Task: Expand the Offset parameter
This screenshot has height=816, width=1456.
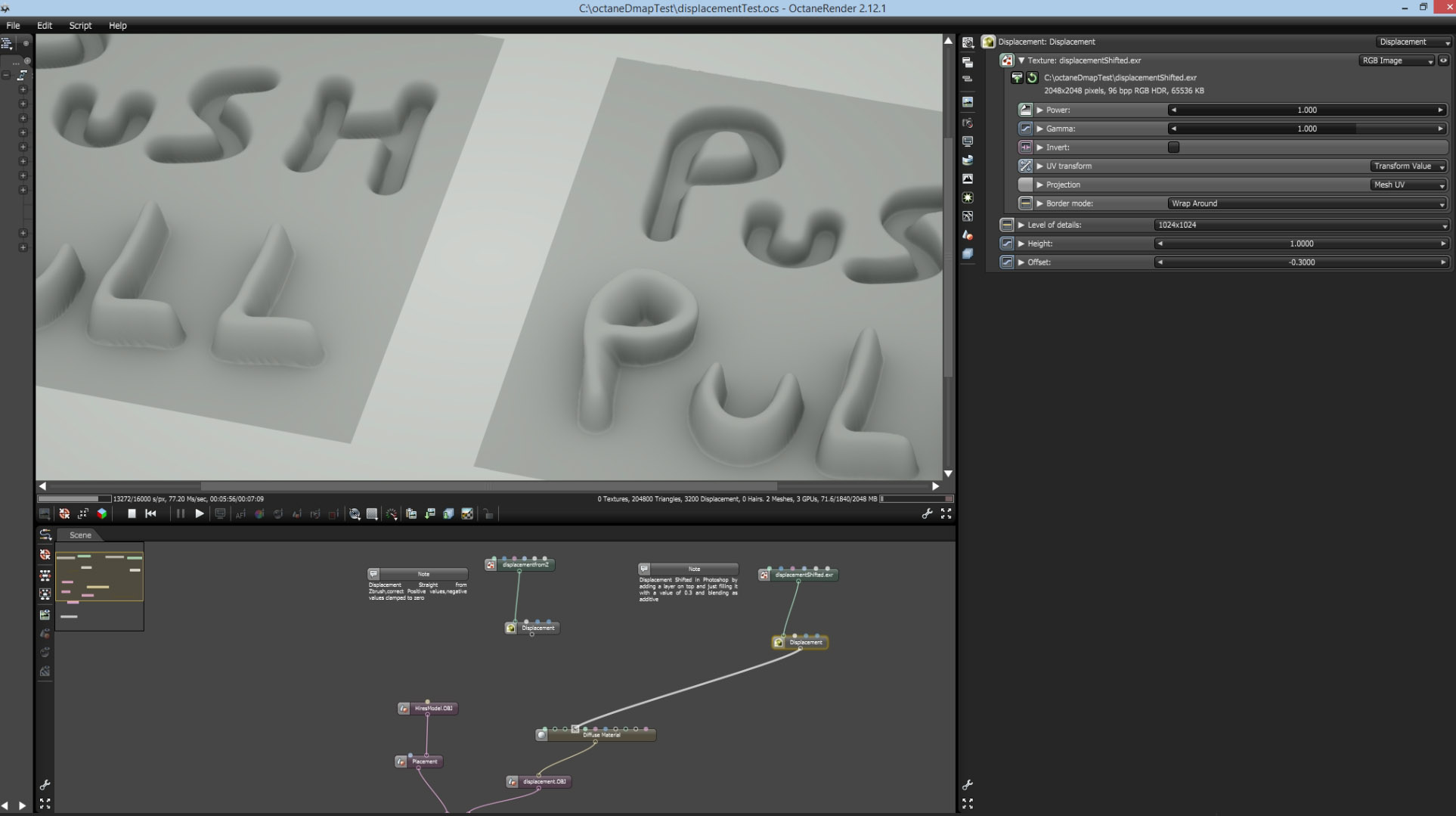Action: coord(1021,262)
